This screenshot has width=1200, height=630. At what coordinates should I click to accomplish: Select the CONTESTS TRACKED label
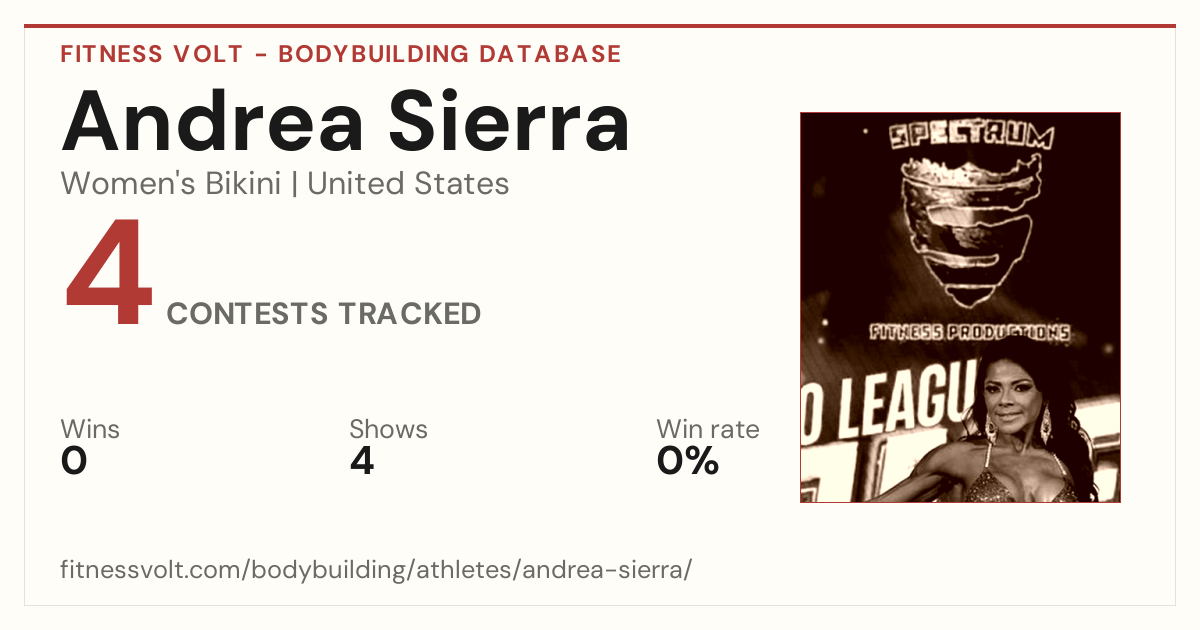pyautogui.click(x=324, y=314)
